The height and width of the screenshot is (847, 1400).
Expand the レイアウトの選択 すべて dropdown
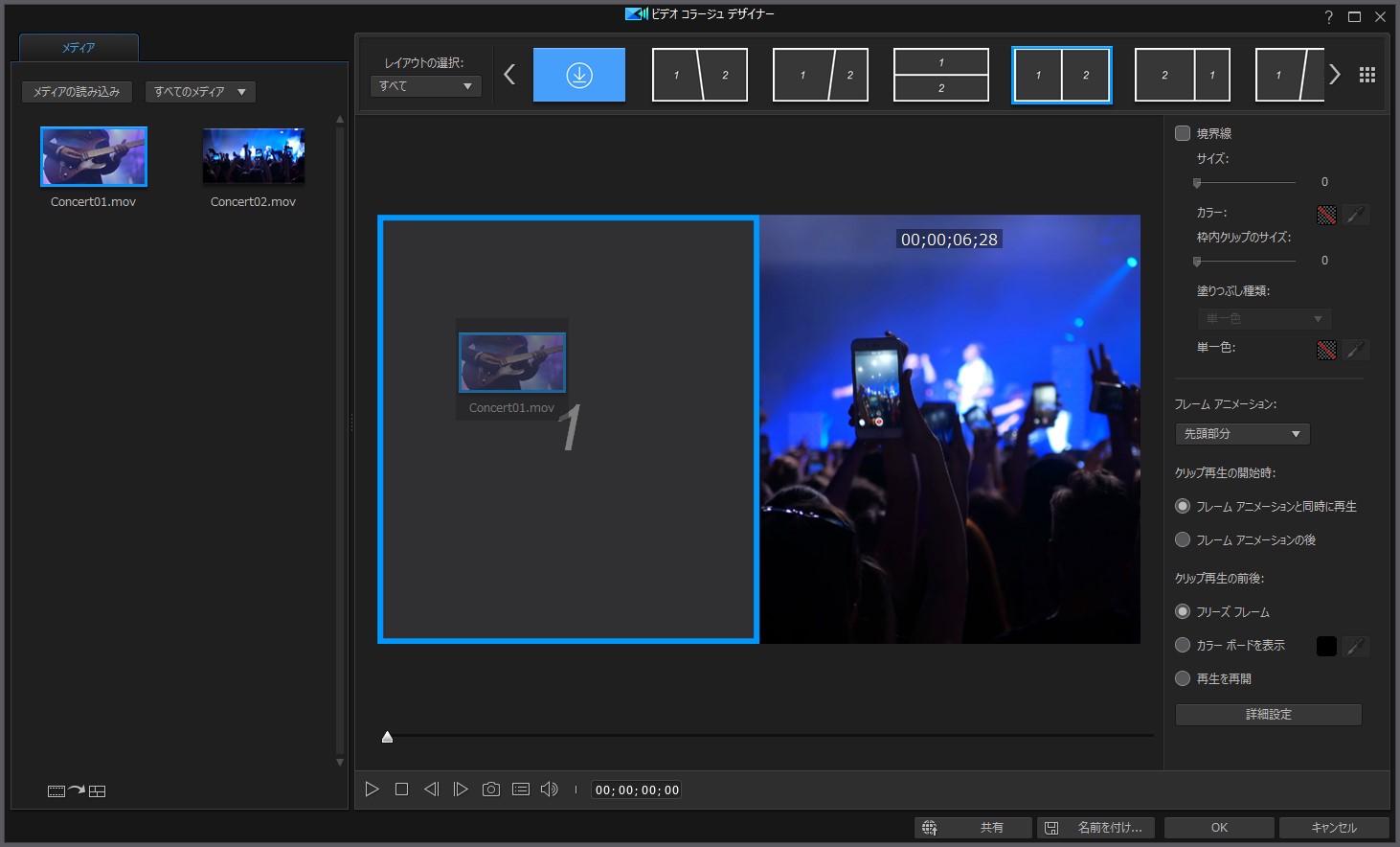425,86
